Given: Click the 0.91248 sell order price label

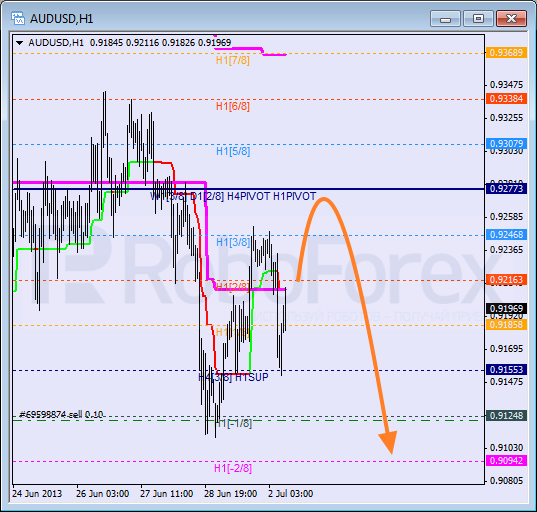Looking at the screenshot, I should coord(506,415).
